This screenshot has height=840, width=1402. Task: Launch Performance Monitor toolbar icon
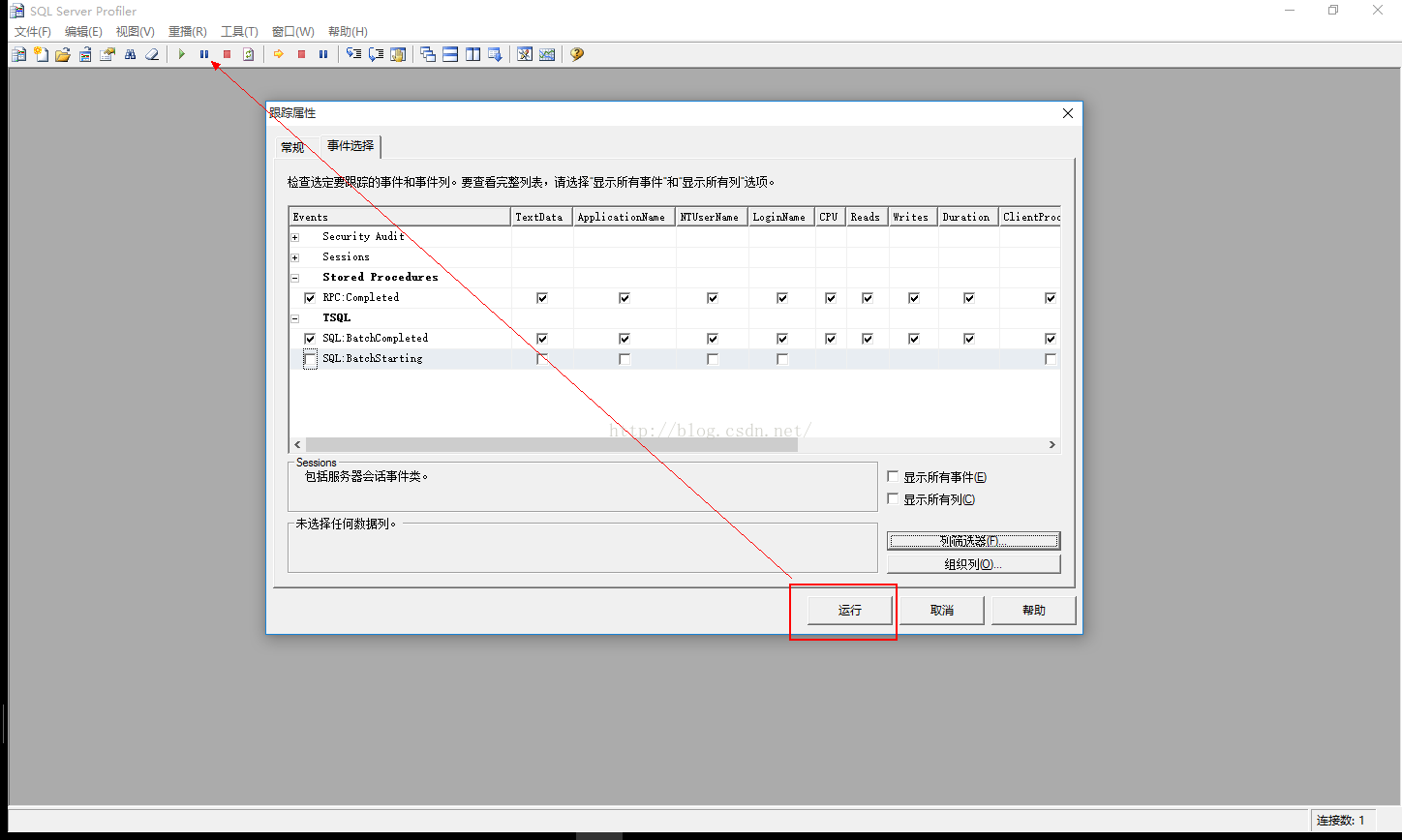click(547, 54)
